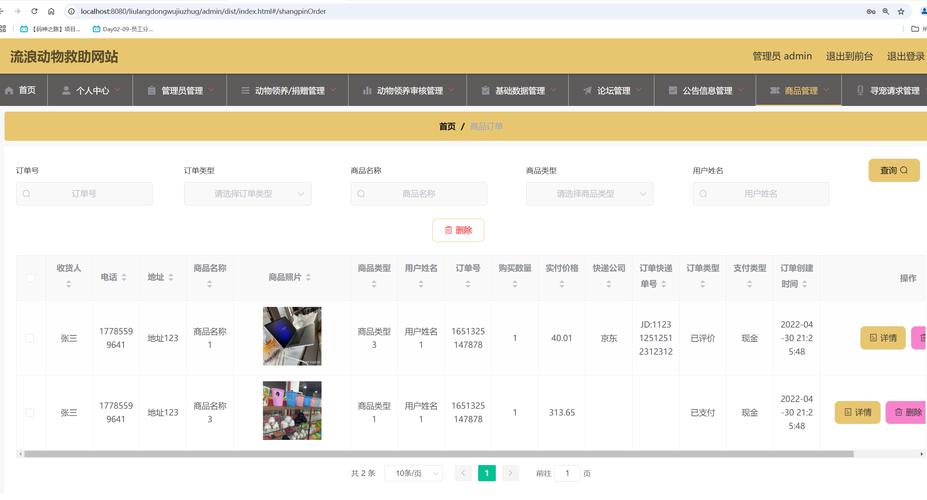This screenshot has width=927, height=500.
Task: Focus the 前往 page number input
Action: tap(567, 473)
